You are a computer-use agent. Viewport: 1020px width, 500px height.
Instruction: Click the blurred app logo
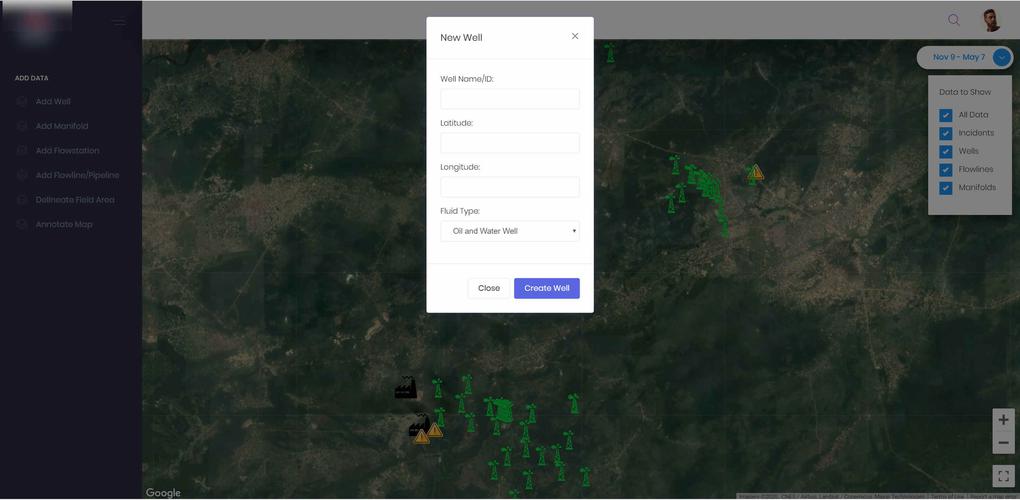(36, 22)
